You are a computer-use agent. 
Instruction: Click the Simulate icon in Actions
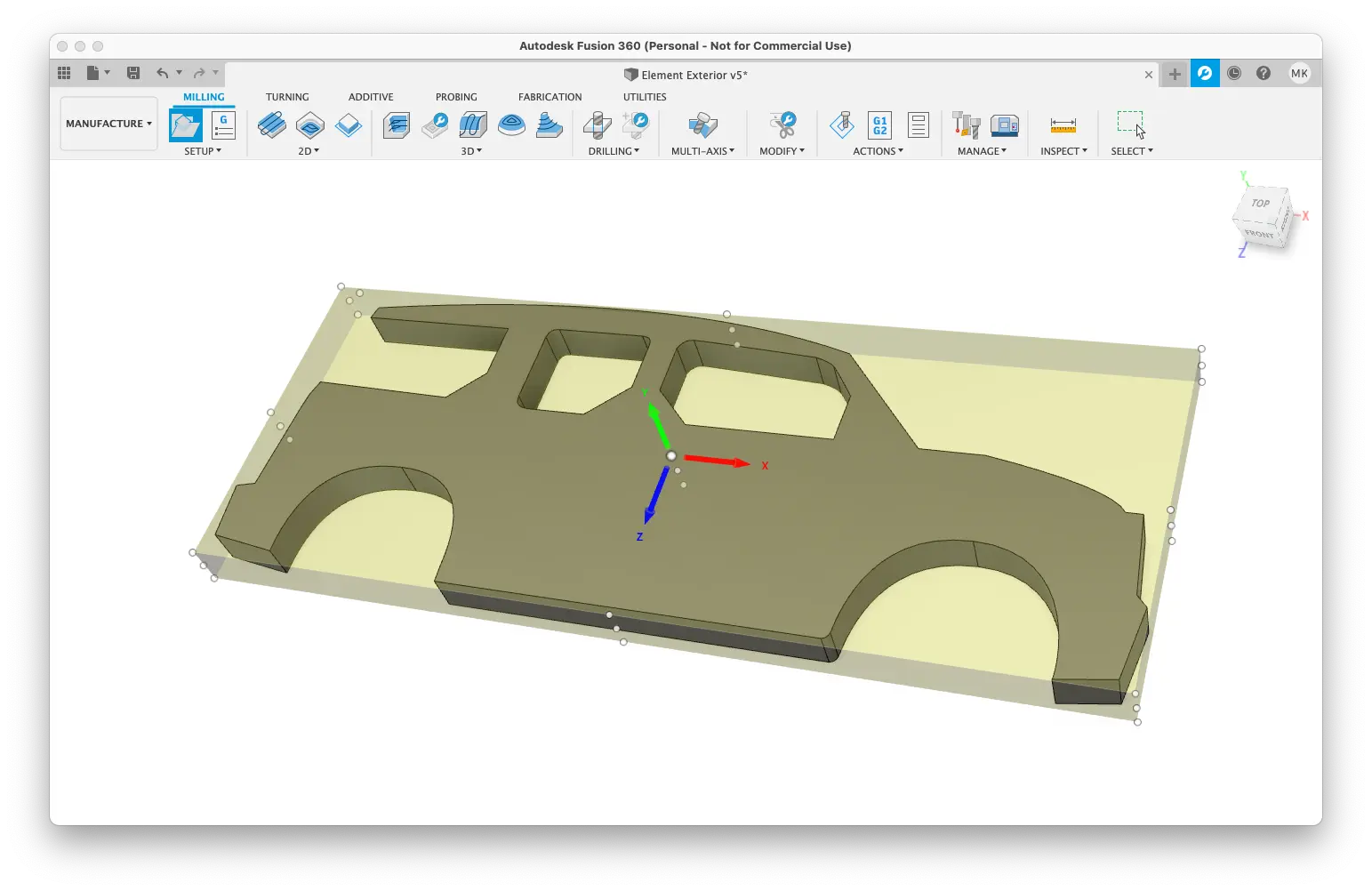click(842, 125)
